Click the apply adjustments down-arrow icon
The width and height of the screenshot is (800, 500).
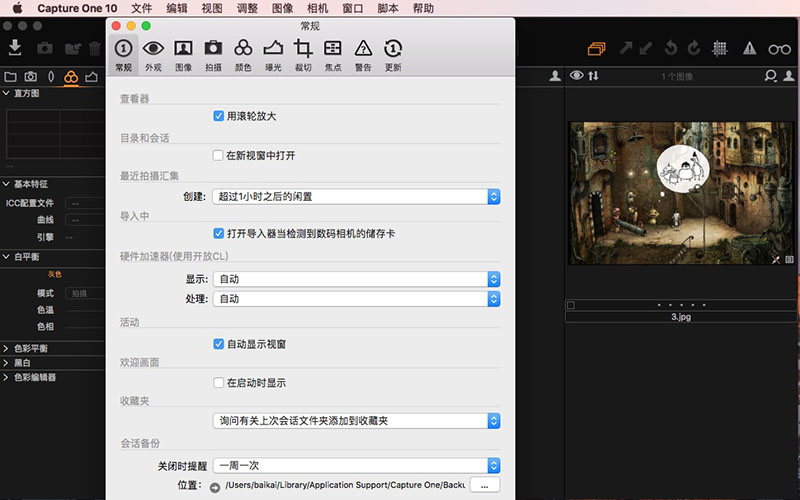tap(646, 48)
